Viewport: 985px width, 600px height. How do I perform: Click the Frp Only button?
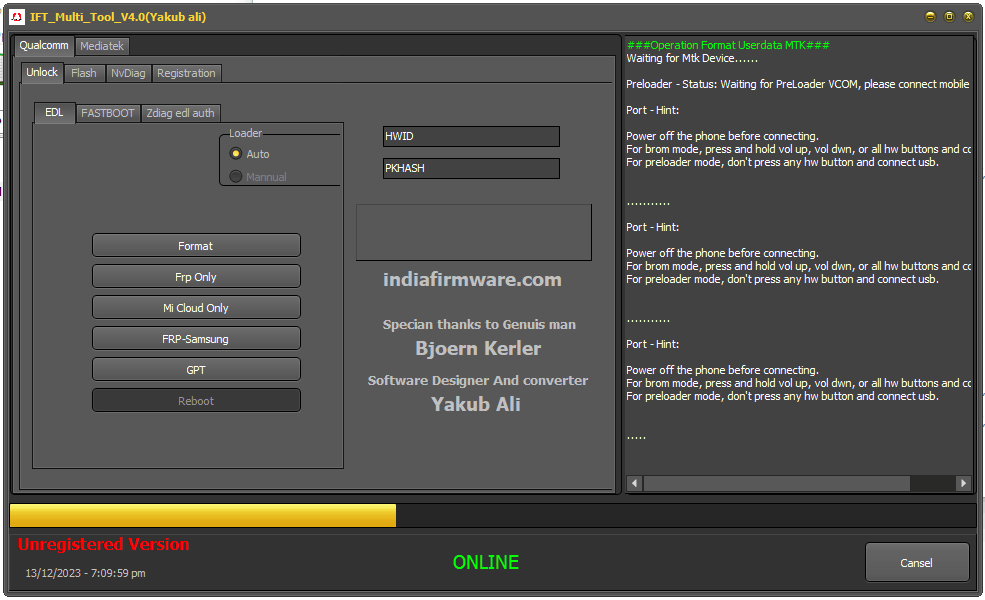tap(196, 276)
